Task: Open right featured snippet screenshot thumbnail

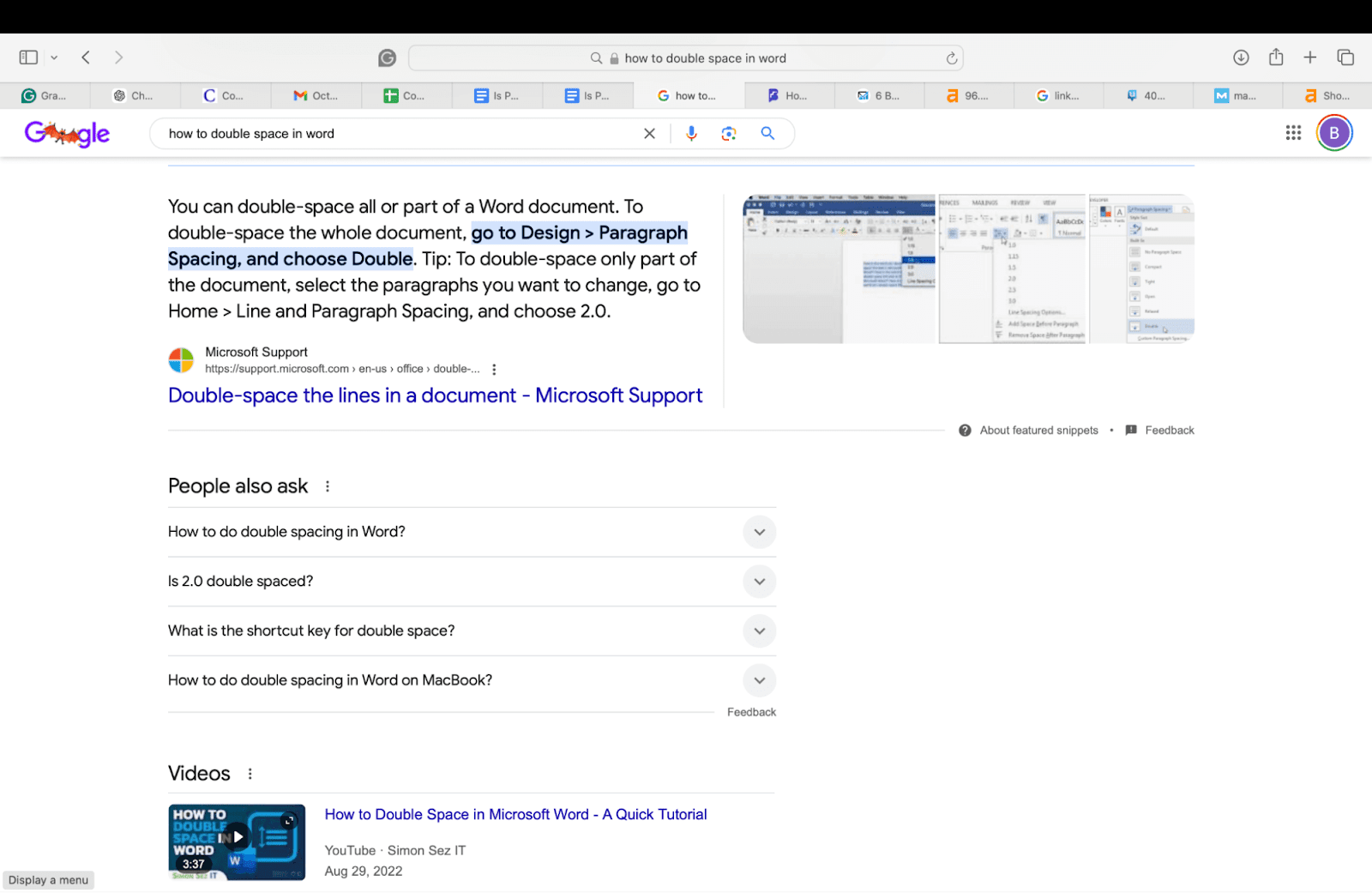Action: [x=1141, y=269]
